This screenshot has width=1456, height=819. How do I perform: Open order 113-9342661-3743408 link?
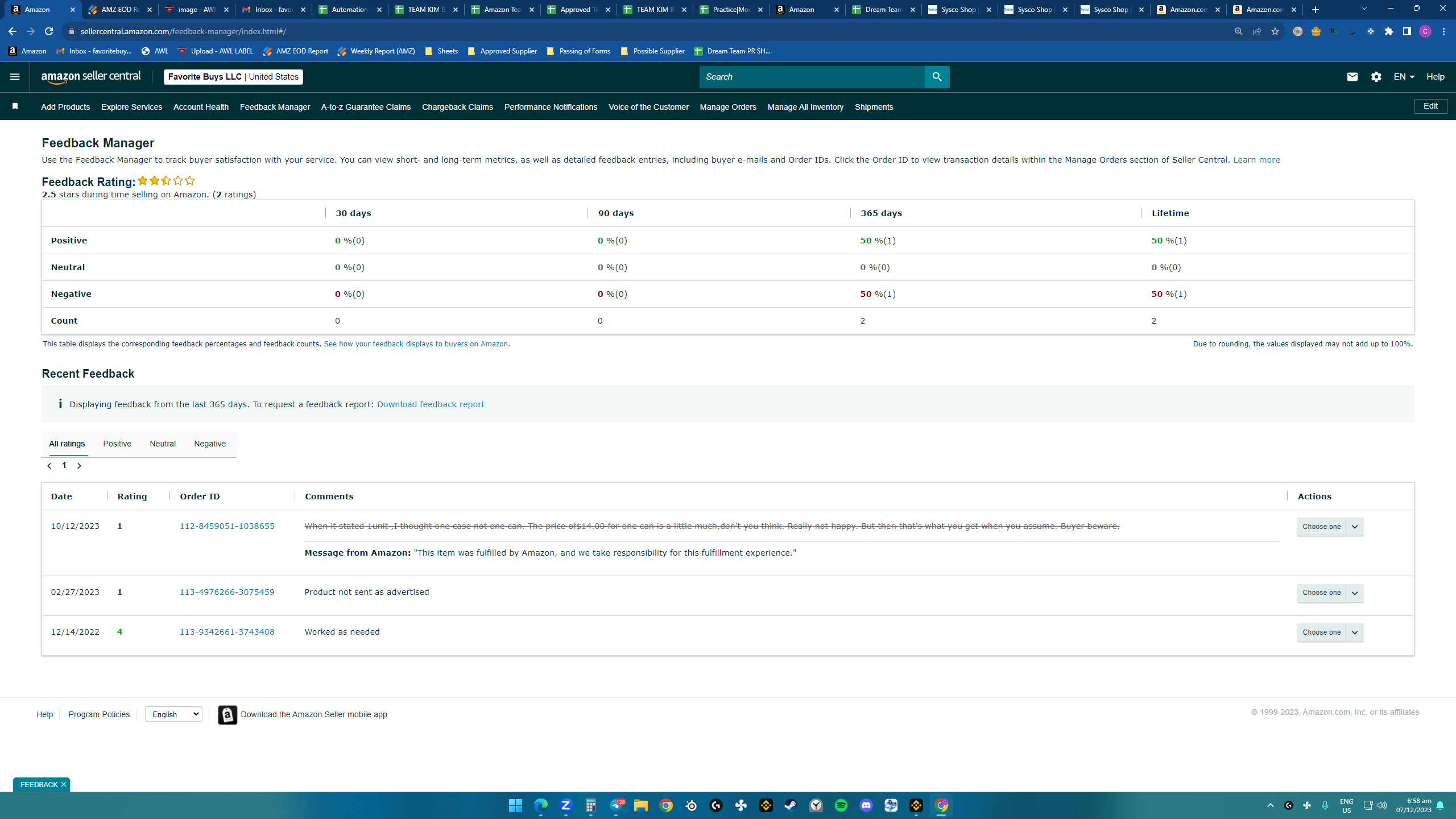click(x=227, y=632)
